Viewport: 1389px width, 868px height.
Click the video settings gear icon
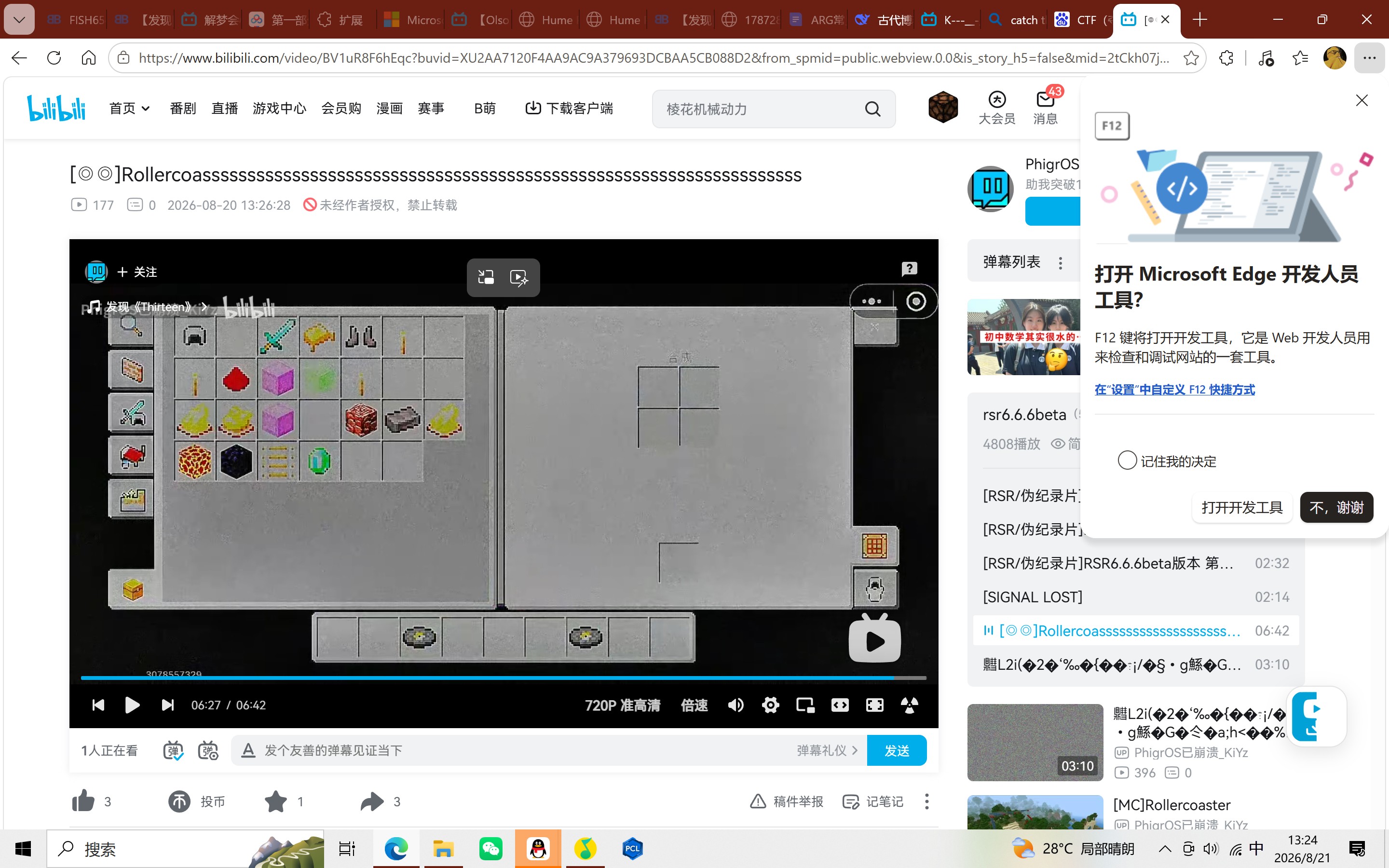click(770, 705)
